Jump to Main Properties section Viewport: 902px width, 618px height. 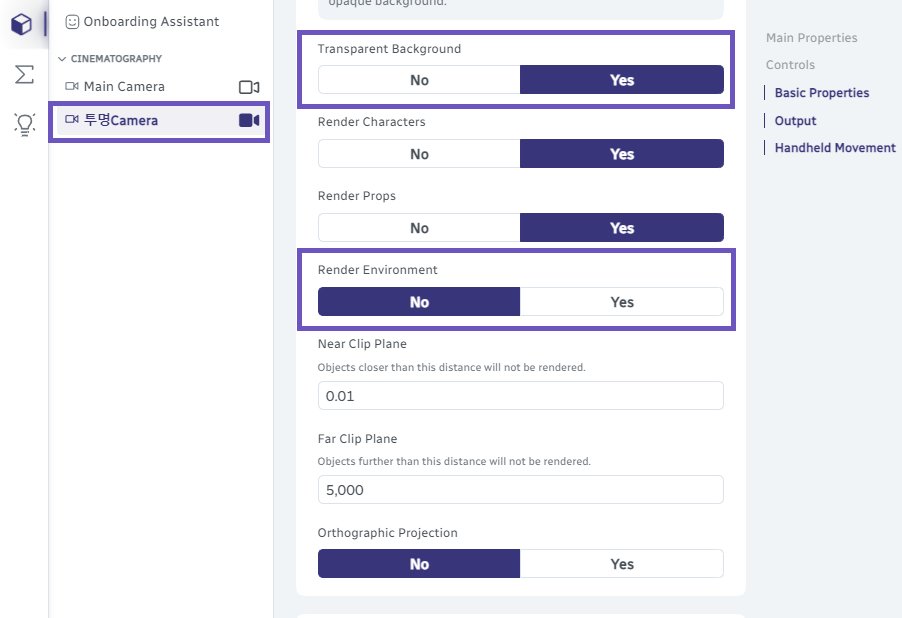coord(811,38)
